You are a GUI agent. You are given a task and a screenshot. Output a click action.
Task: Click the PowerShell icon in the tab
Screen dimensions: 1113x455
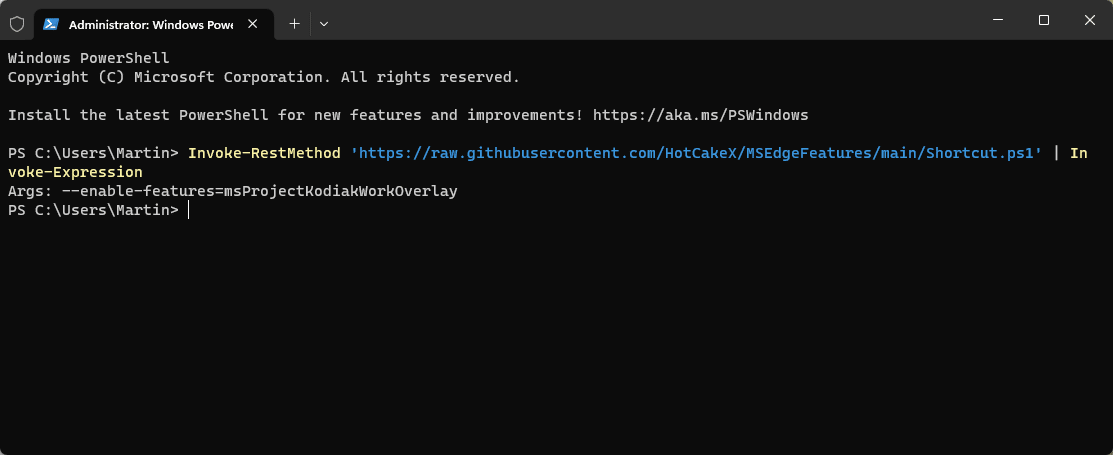tap(50, 22)
